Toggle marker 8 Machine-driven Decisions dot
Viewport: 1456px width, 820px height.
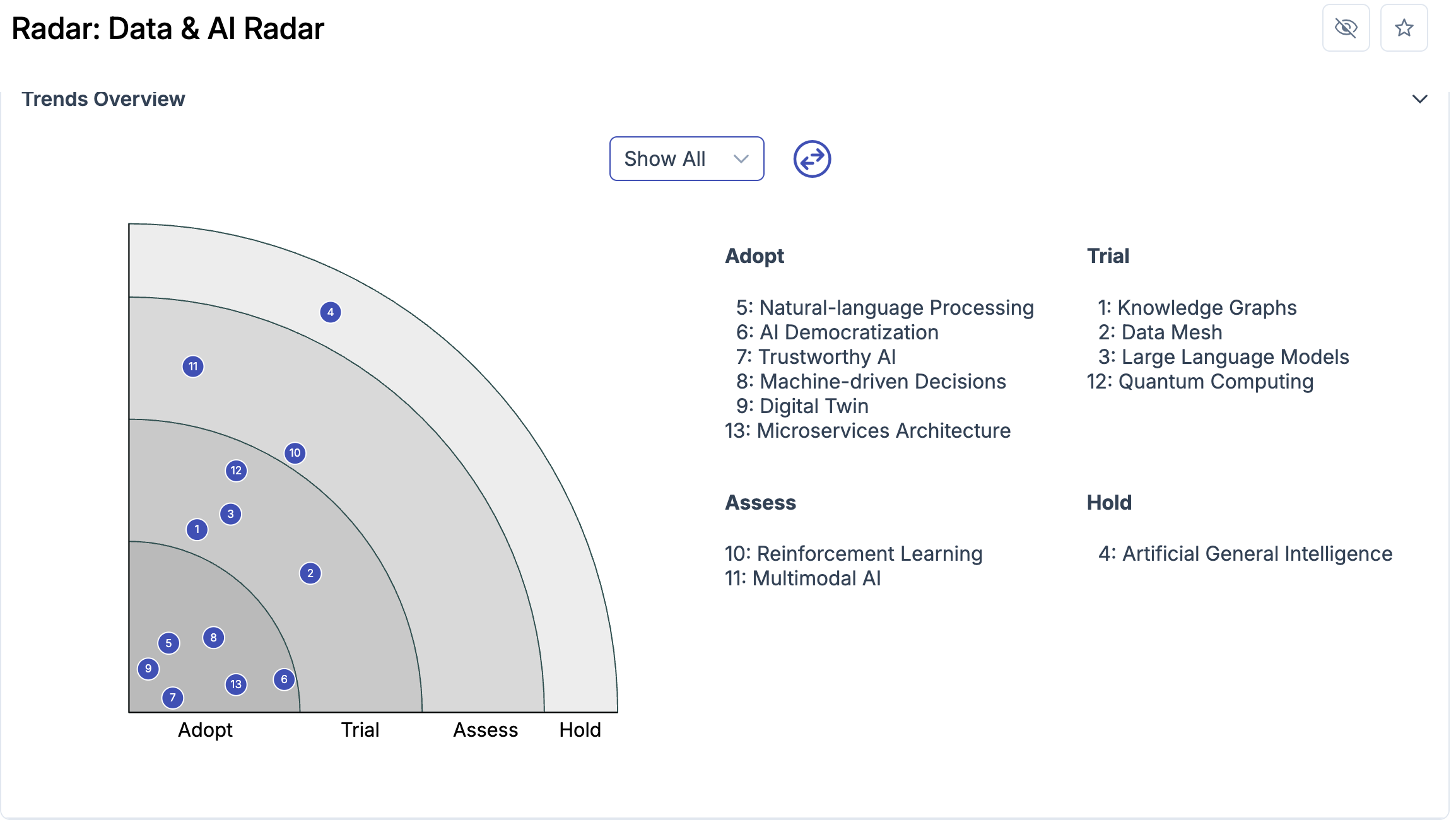[x=214, y=638]
